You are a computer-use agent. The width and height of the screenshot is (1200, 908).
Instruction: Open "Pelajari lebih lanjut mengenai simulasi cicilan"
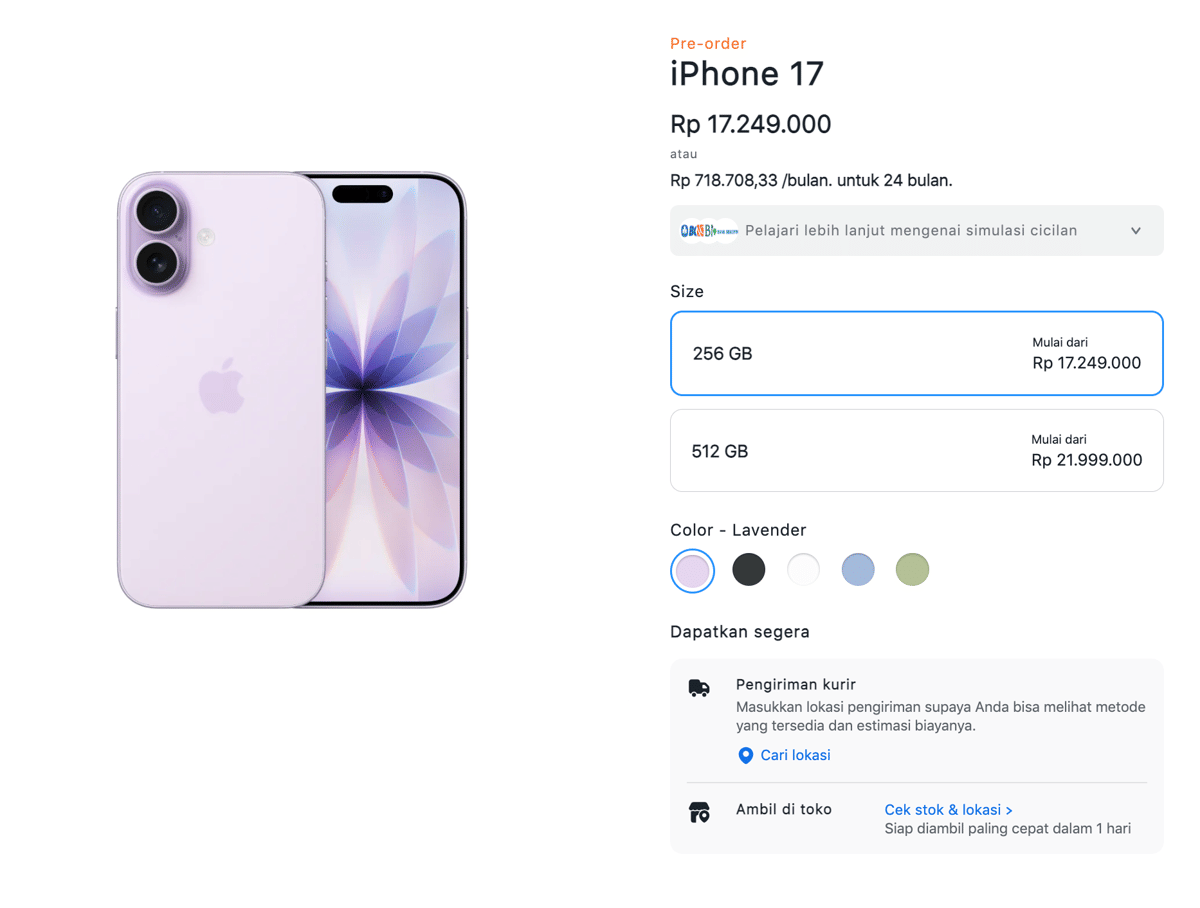(911, 231)
